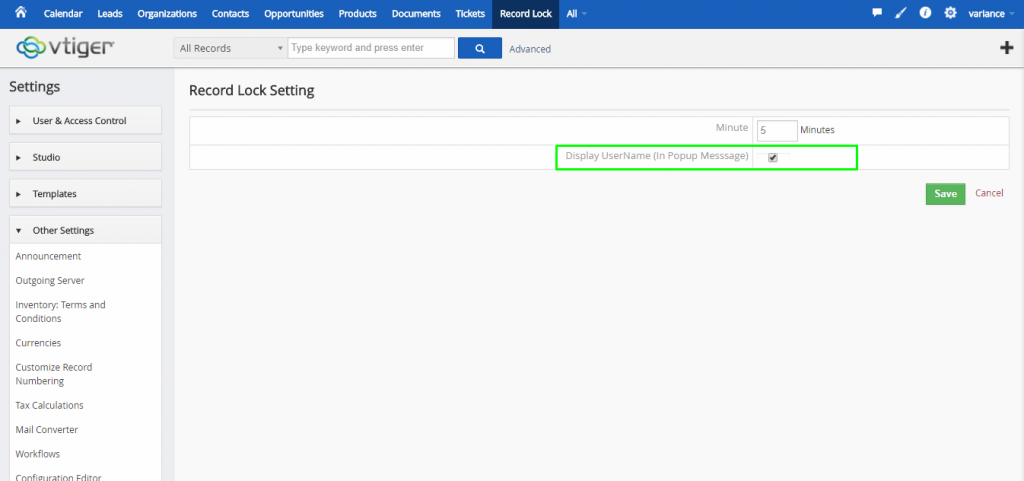Expand the Studio section
1024x481 pixels.
click(86, 157)
